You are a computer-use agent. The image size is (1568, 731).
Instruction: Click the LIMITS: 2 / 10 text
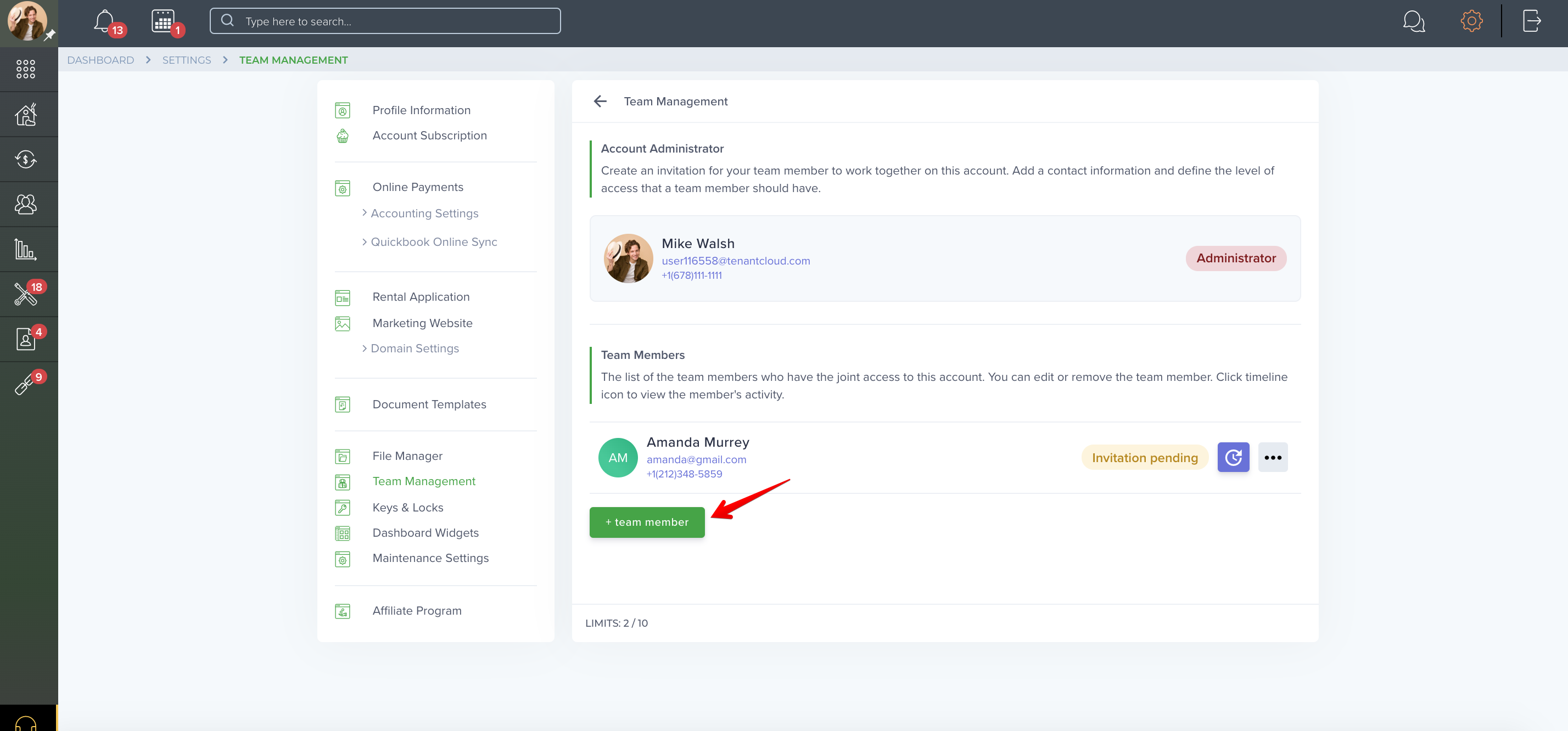[x=616, y=623]
